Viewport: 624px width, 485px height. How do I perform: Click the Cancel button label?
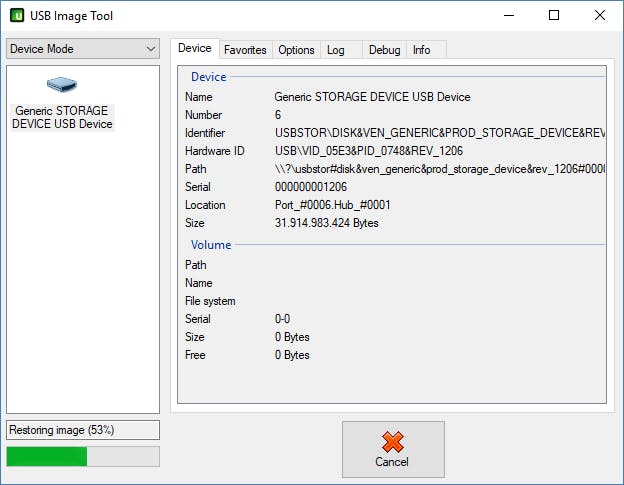392,462
